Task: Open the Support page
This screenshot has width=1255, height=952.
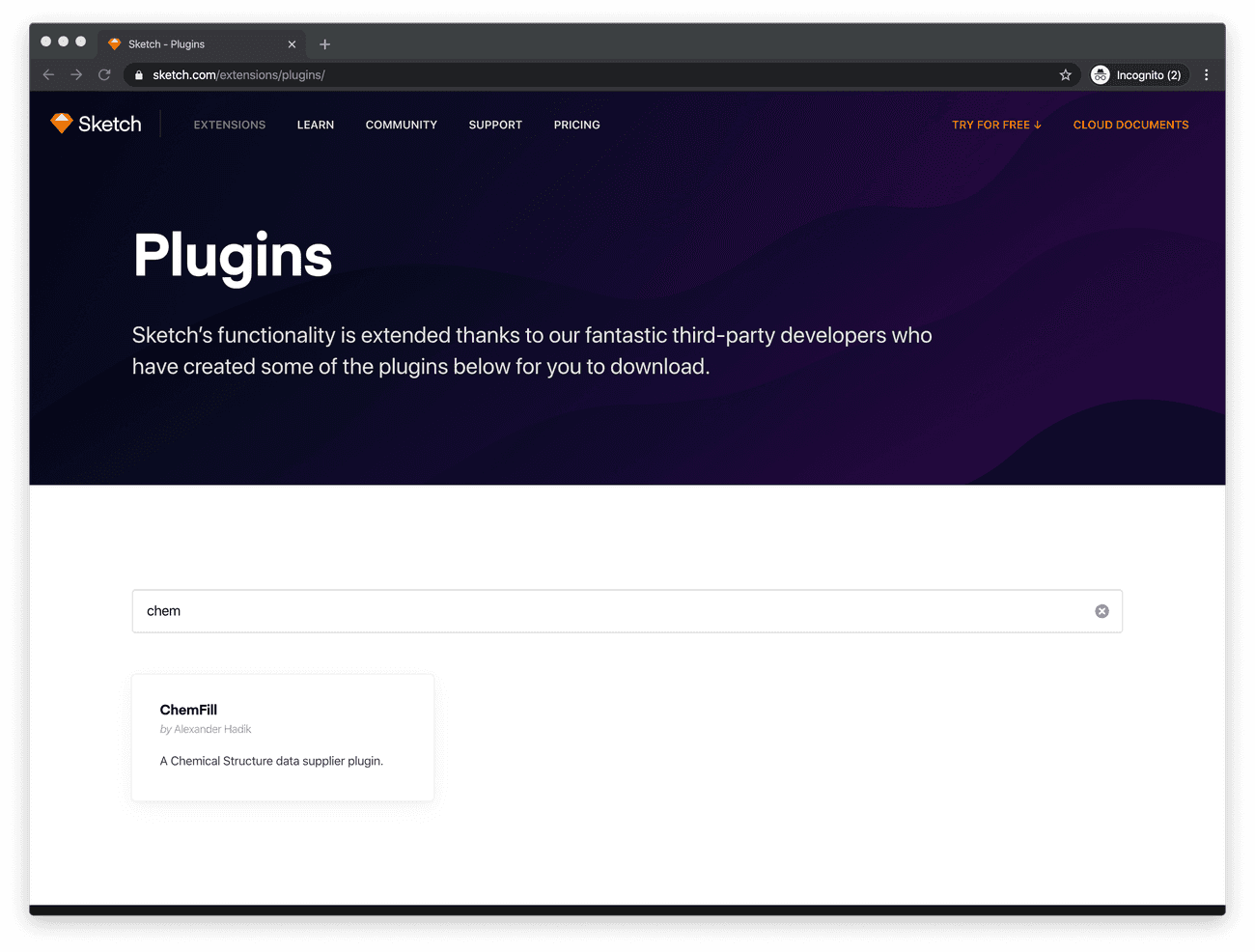Action: (495, 125)
